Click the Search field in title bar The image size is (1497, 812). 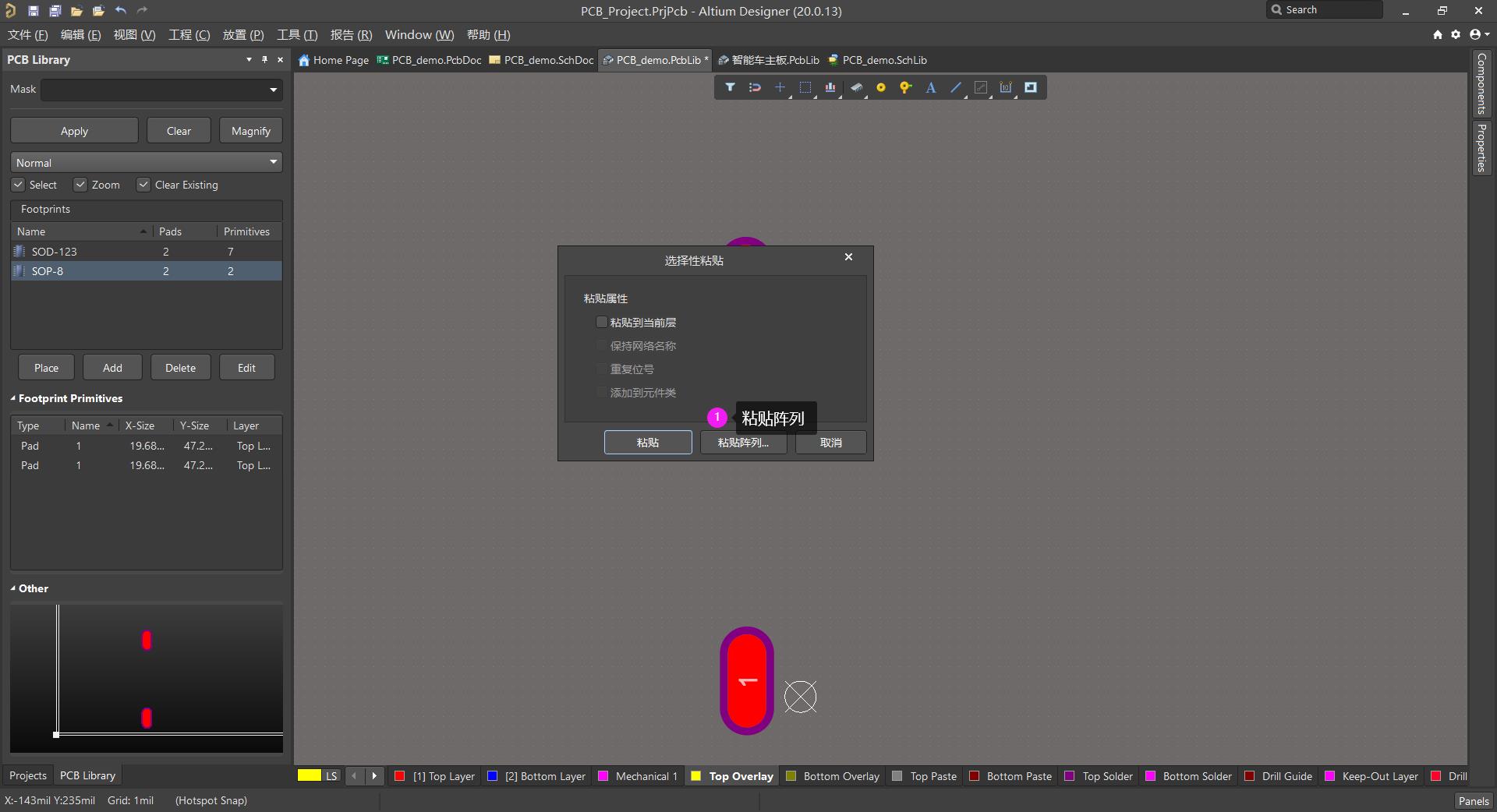[x=1325, y=10]
